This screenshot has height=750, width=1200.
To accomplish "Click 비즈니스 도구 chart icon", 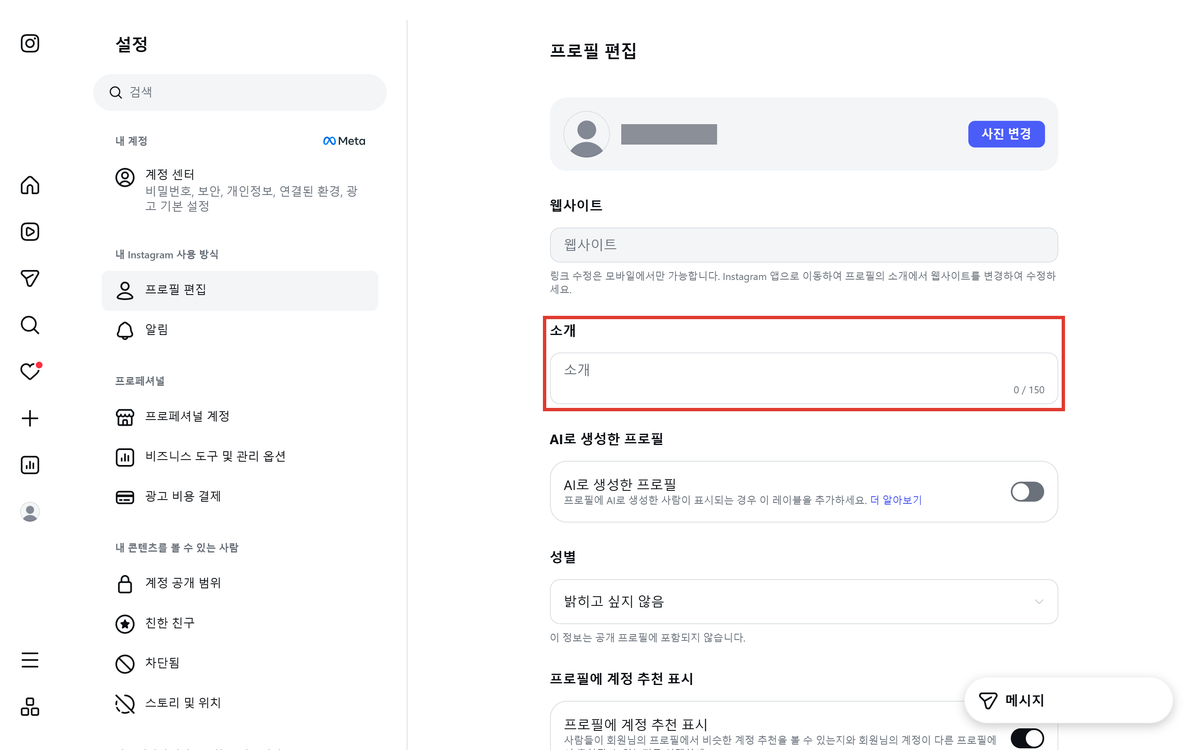I will pos(125,457).
